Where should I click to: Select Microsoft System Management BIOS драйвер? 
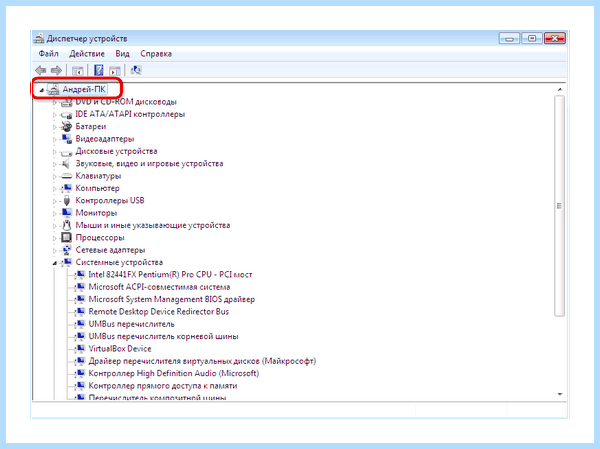click(171, 299)
